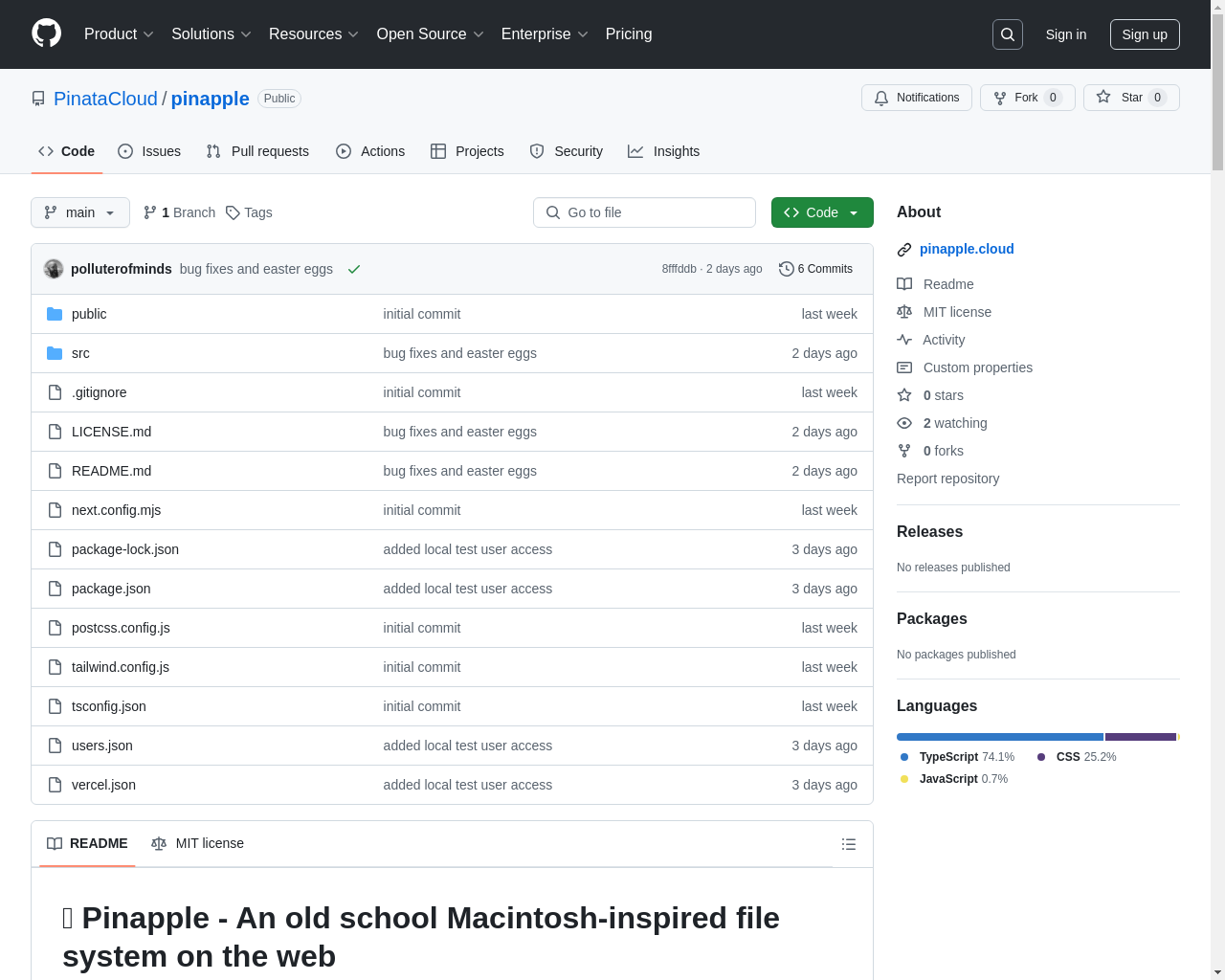Click the green commit status checkmark
Screen dimensions: 1225x980
(354, 269)
